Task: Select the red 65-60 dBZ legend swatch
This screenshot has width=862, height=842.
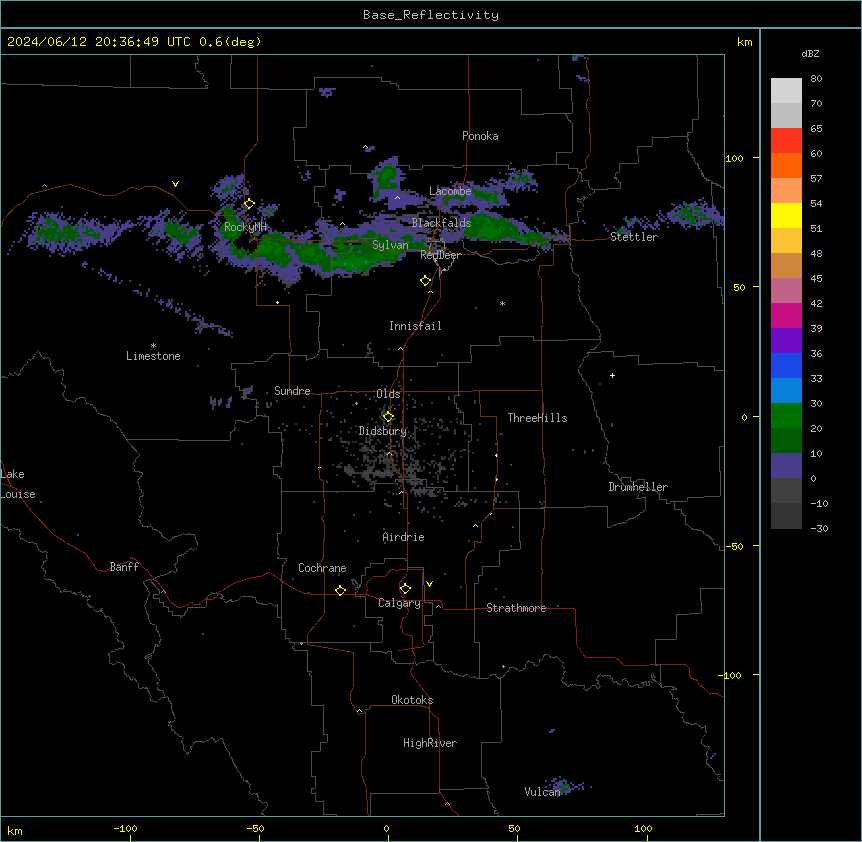Action: 786,141
